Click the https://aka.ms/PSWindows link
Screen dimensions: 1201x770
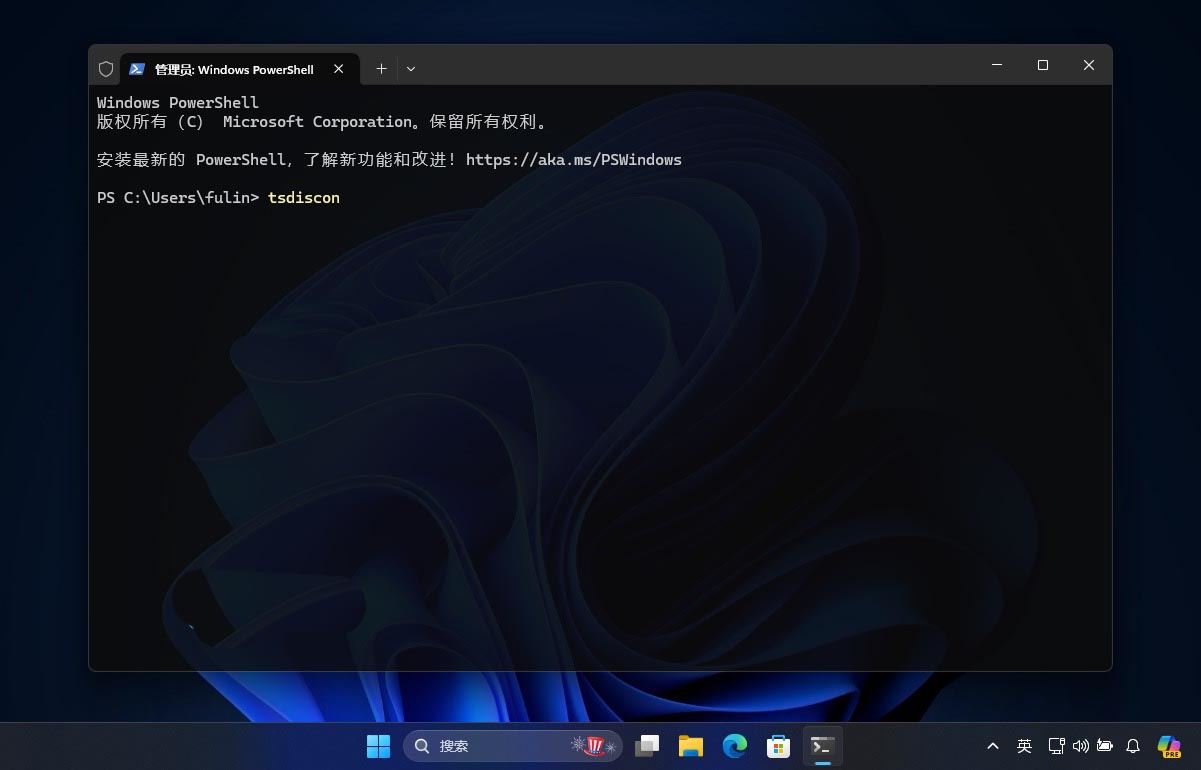(x=574, y=159)
